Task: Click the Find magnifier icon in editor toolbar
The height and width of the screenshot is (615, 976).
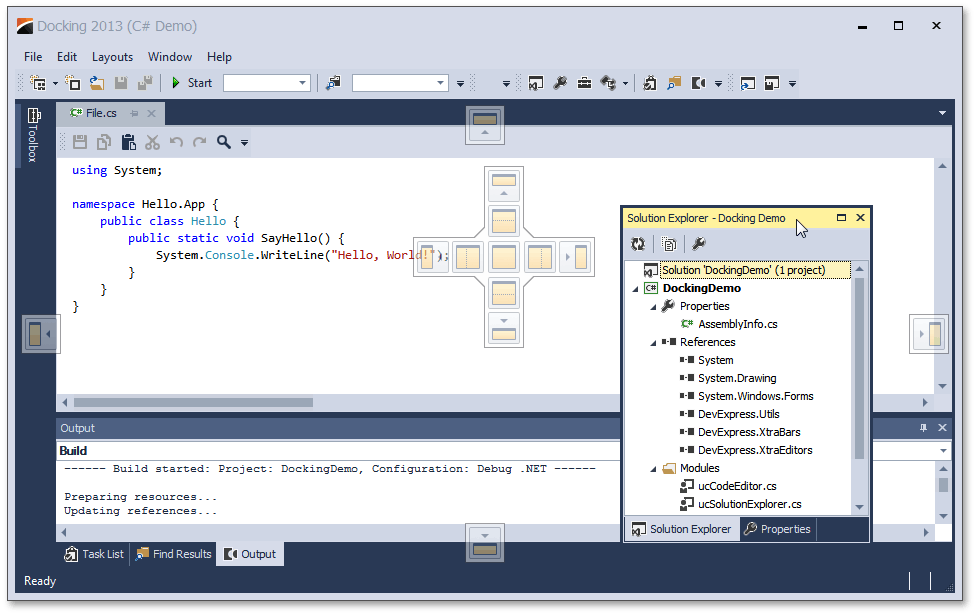Action: 224,142
